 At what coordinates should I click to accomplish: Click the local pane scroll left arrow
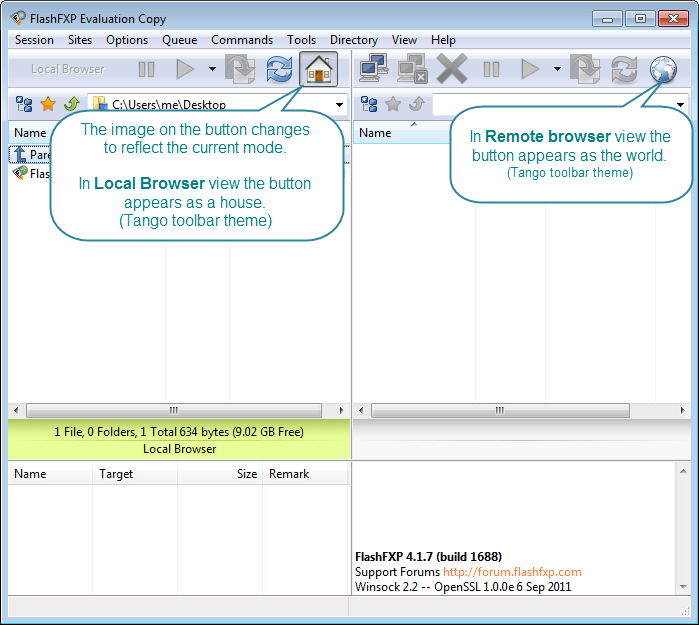16,410
